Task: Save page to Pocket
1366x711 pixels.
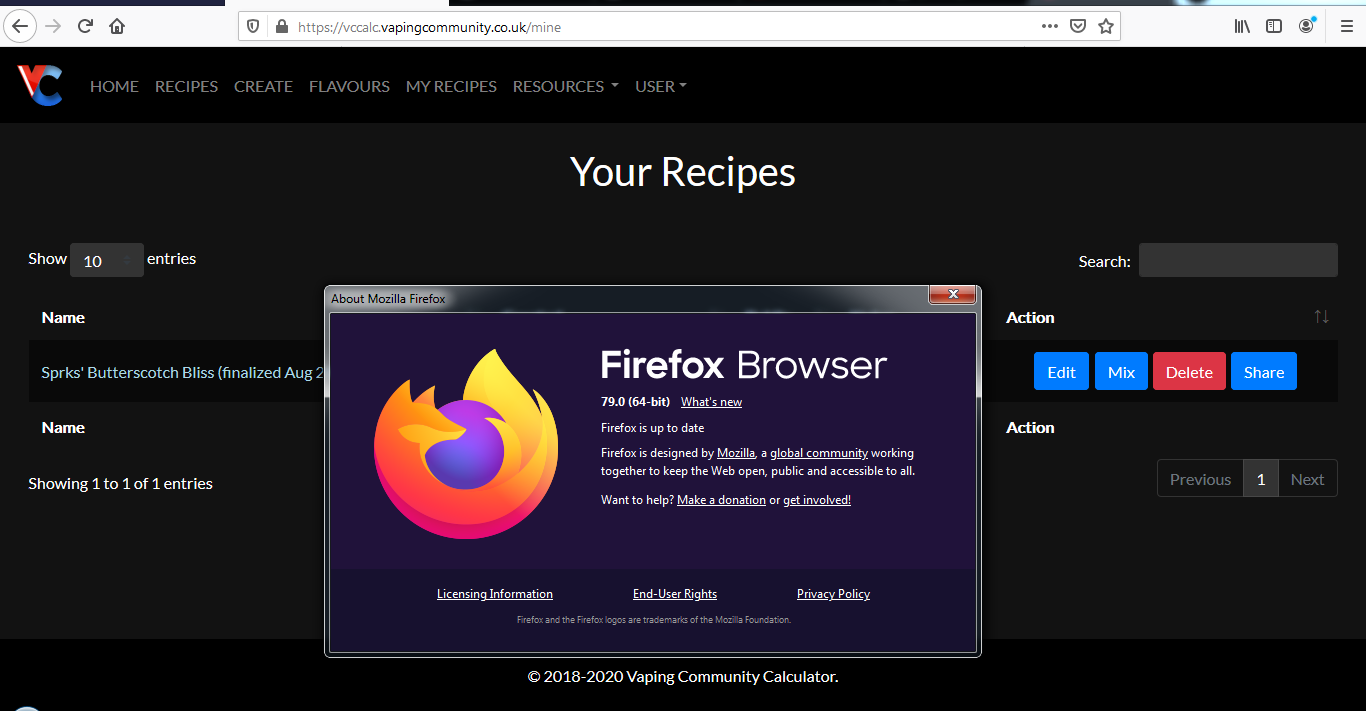Action: (x=1078, y=27)
